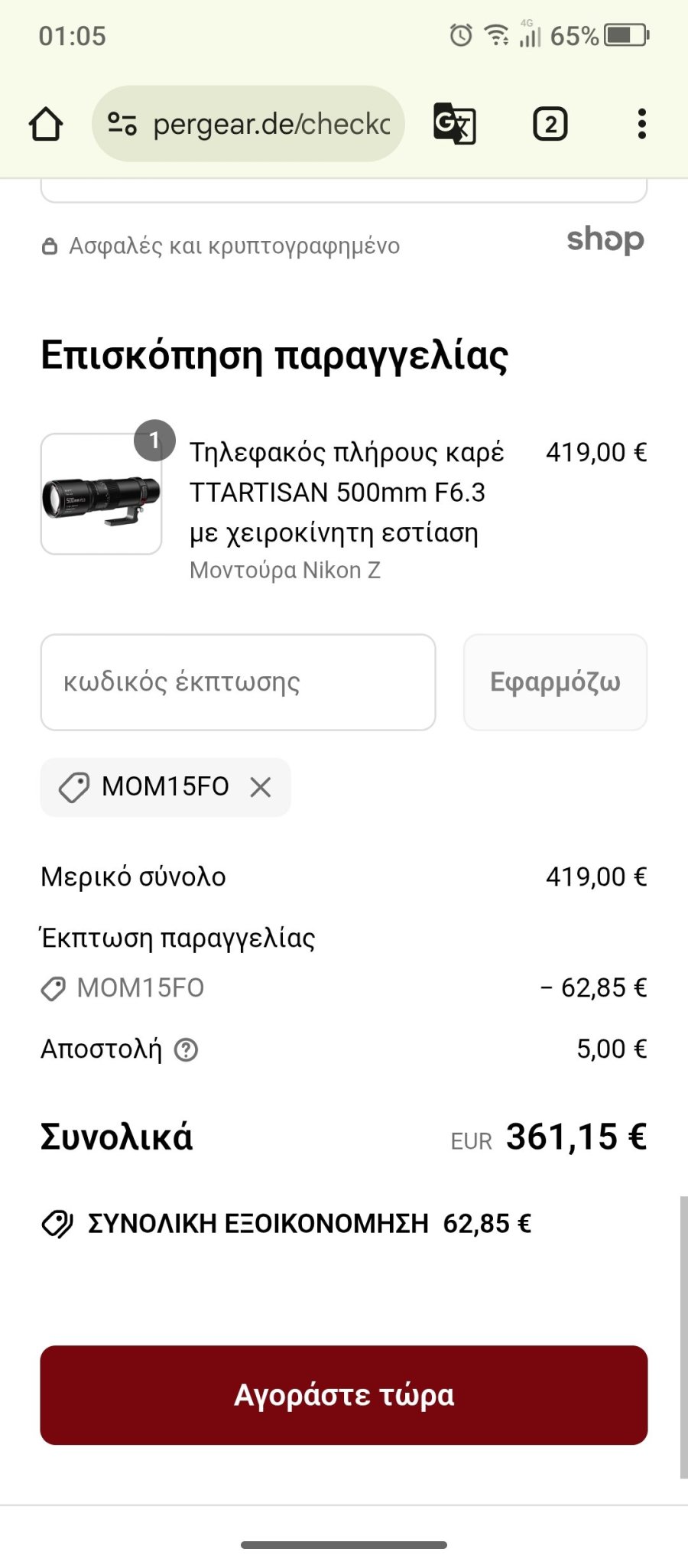Open the tab switcher showing 2 tabs
Screen dimensions: 688x1568
550,124
